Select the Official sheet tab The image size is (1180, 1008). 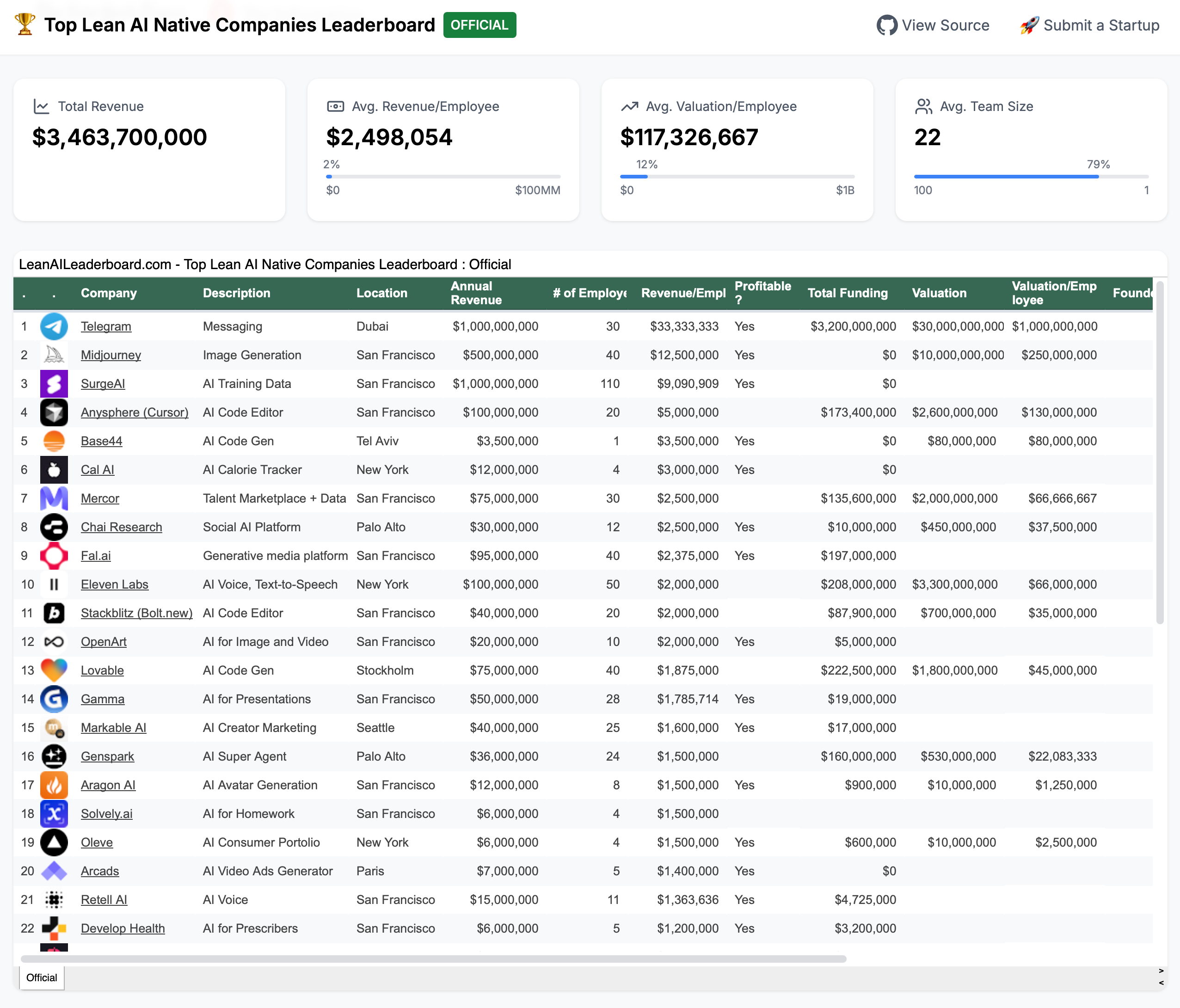pyautogui.click(x=42, y=977)
